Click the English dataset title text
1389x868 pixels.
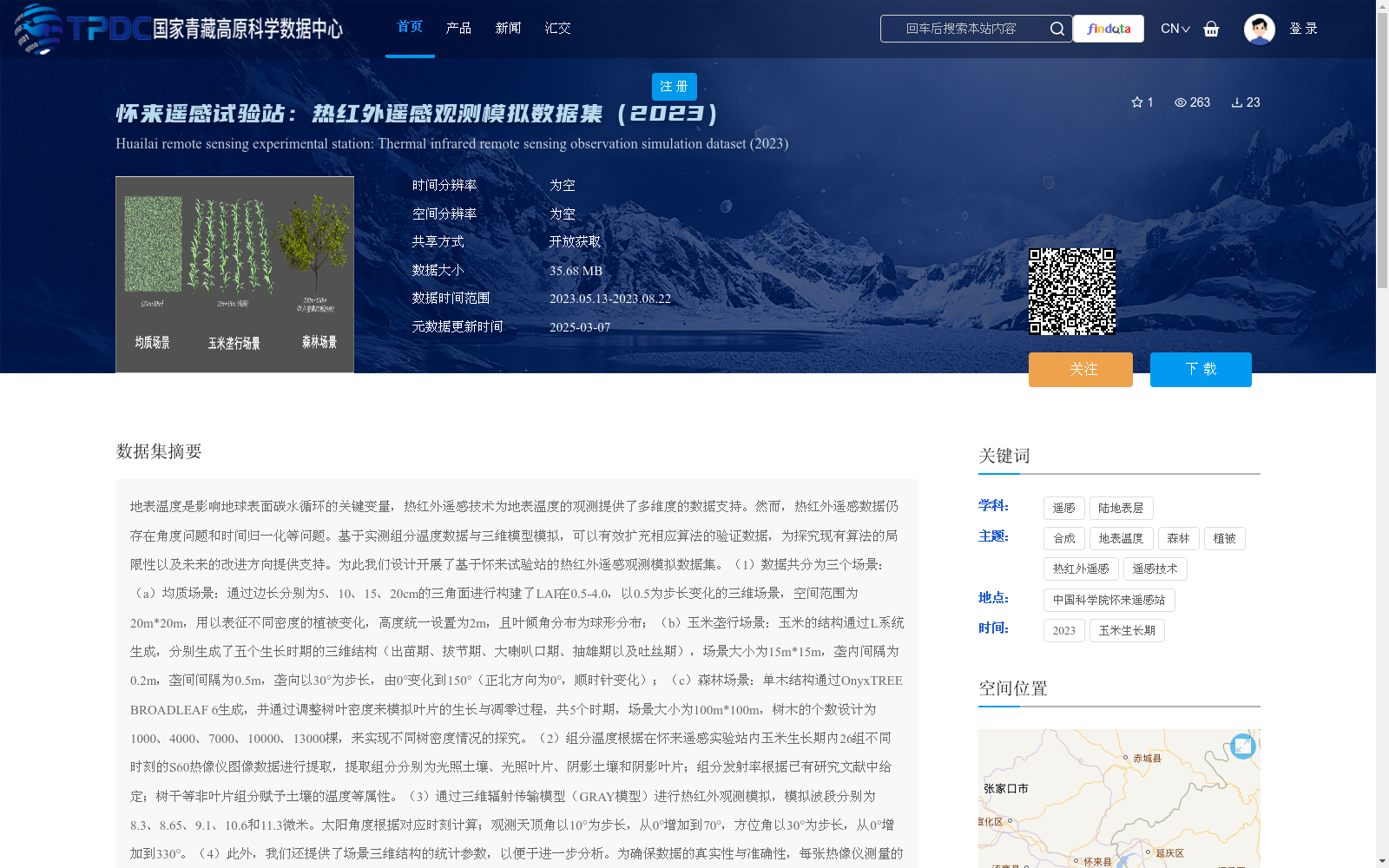click(x=452, y=144)
